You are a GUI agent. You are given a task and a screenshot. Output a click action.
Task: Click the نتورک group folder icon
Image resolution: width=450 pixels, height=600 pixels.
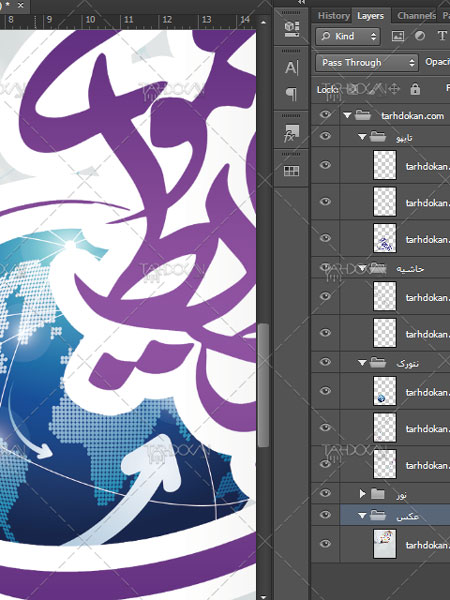[378, 362]
